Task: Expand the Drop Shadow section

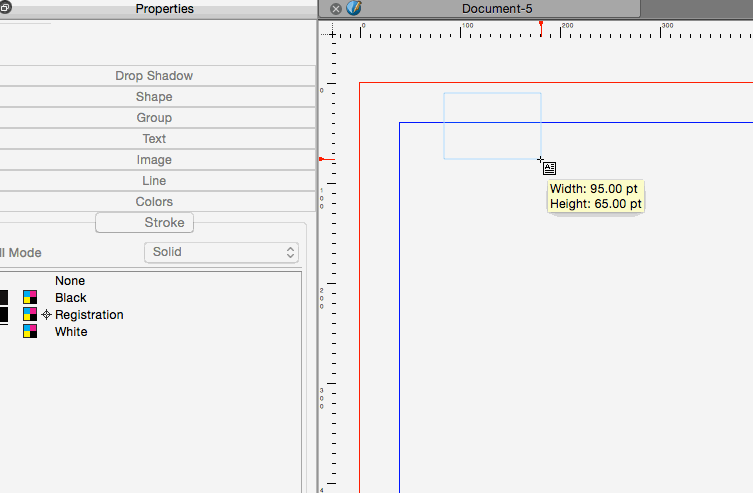Action: point(154,76)
